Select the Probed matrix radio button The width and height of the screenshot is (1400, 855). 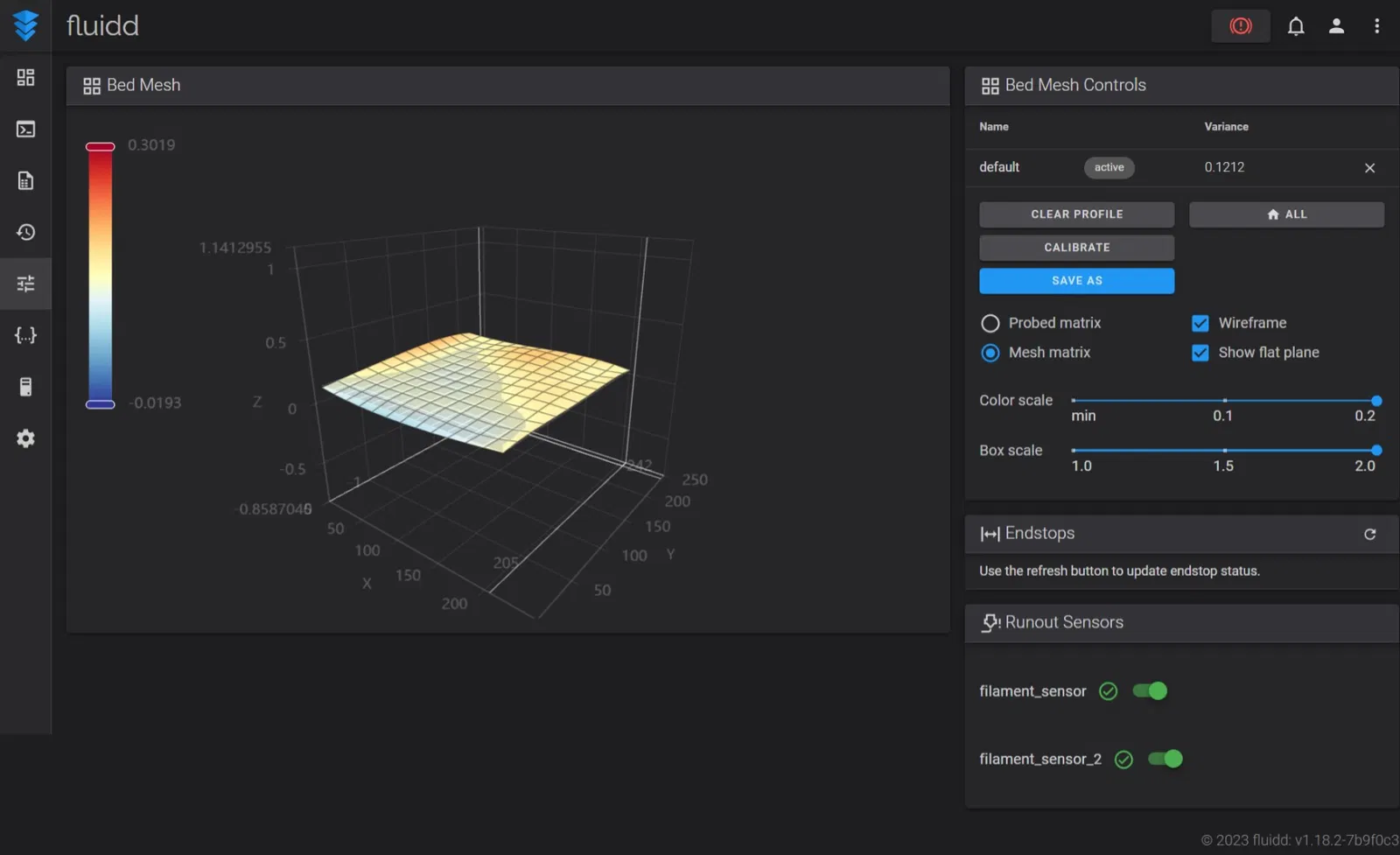[990, 323]
